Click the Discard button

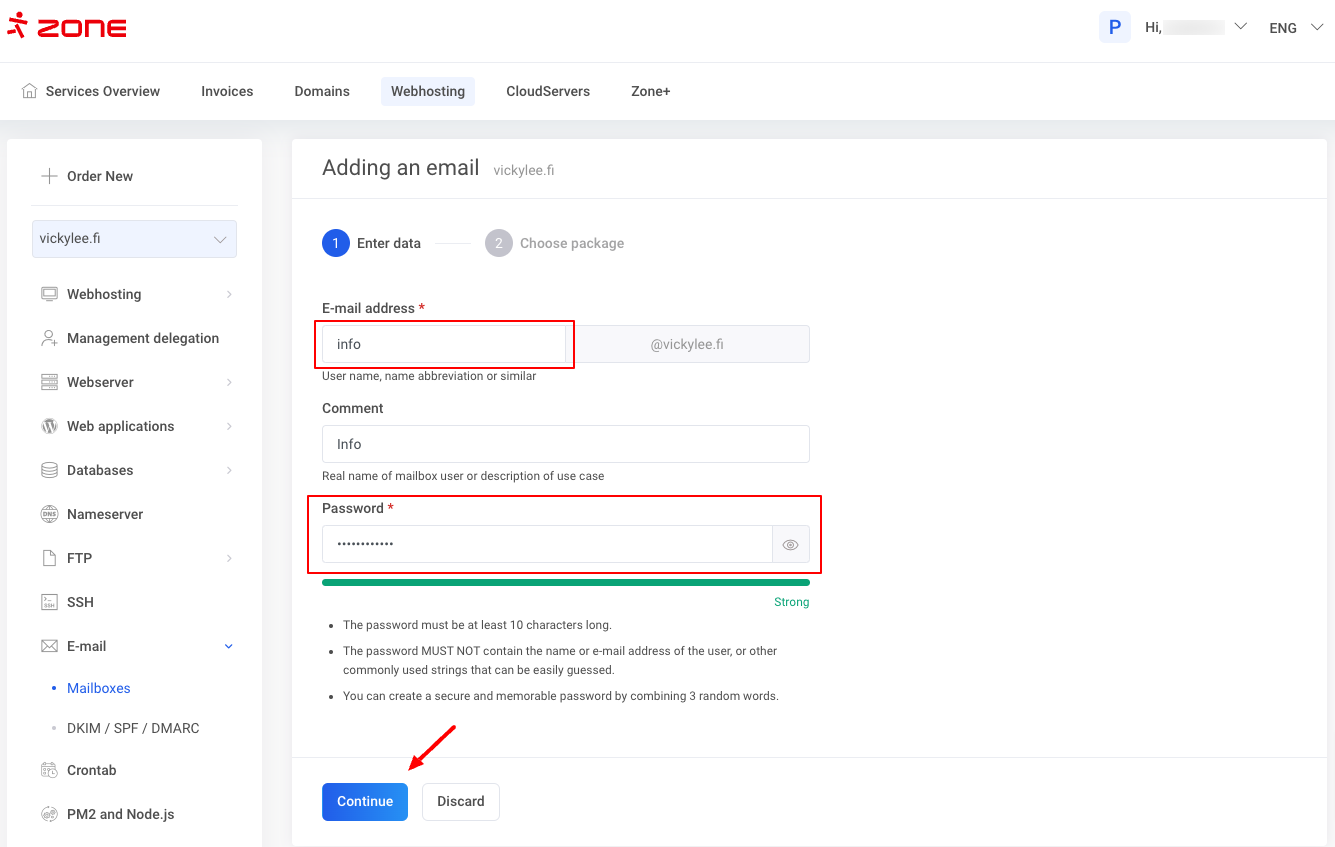point(460,801)
